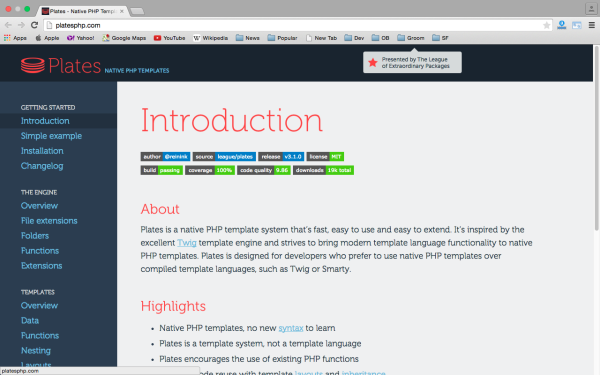Click the author @reinink badge
Screen dimensions: 600x375
pyautogui.click(x=165, y=157)
